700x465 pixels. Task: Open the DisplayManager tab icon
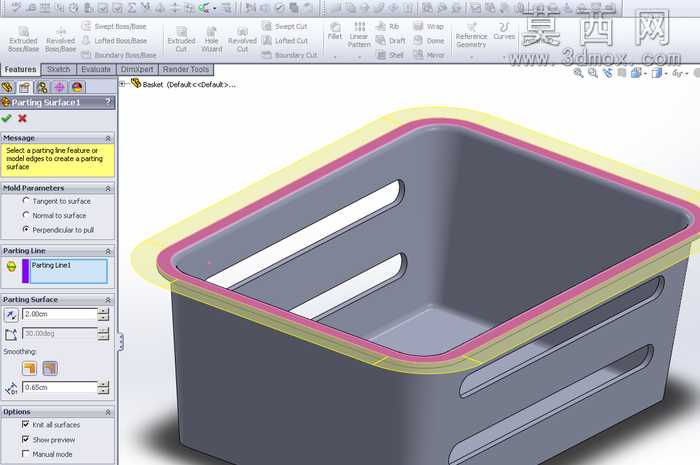[x=77, y=87]
